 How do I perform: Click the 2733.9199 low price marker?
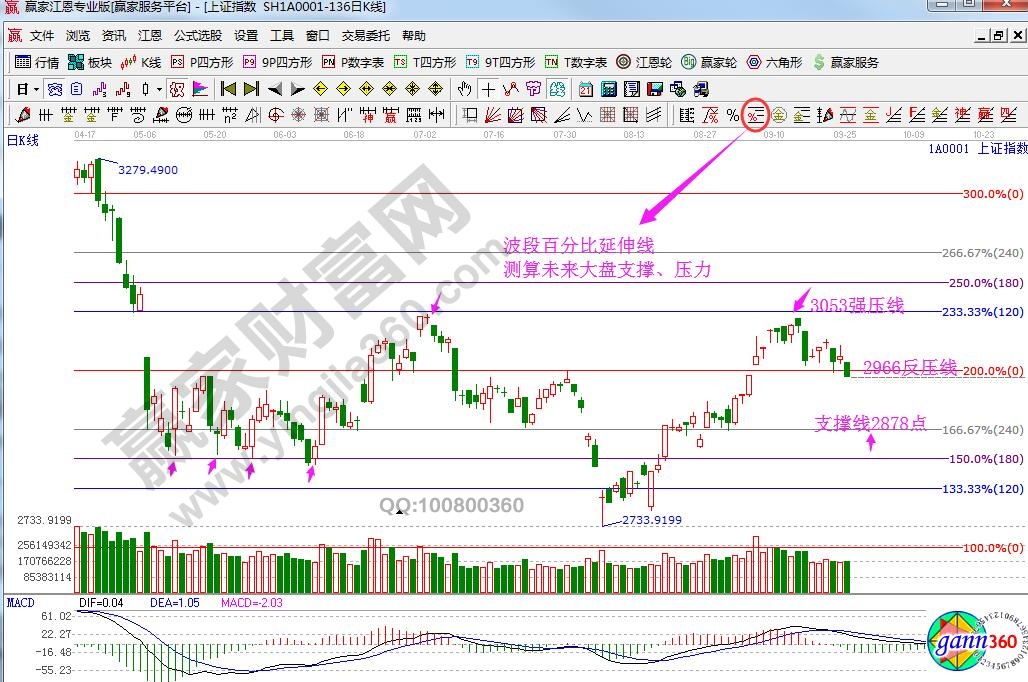pyautogui.click(x=651, y=520)
